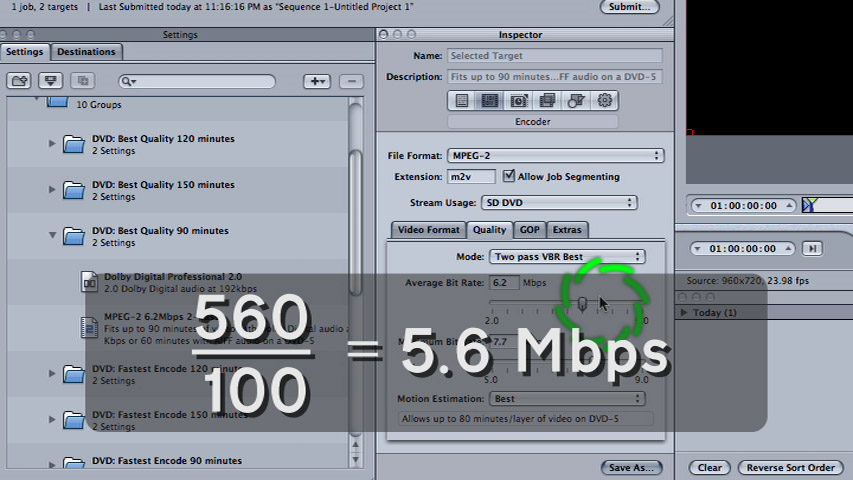The width and height of the screenshot is (853, 480).
Task: Click the Average Bit Rate slider handle
Action: (x=582, y=303)
